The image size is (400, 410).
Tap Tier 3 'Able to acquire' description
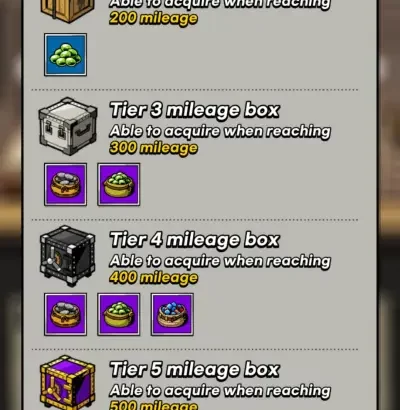[220, 131]
